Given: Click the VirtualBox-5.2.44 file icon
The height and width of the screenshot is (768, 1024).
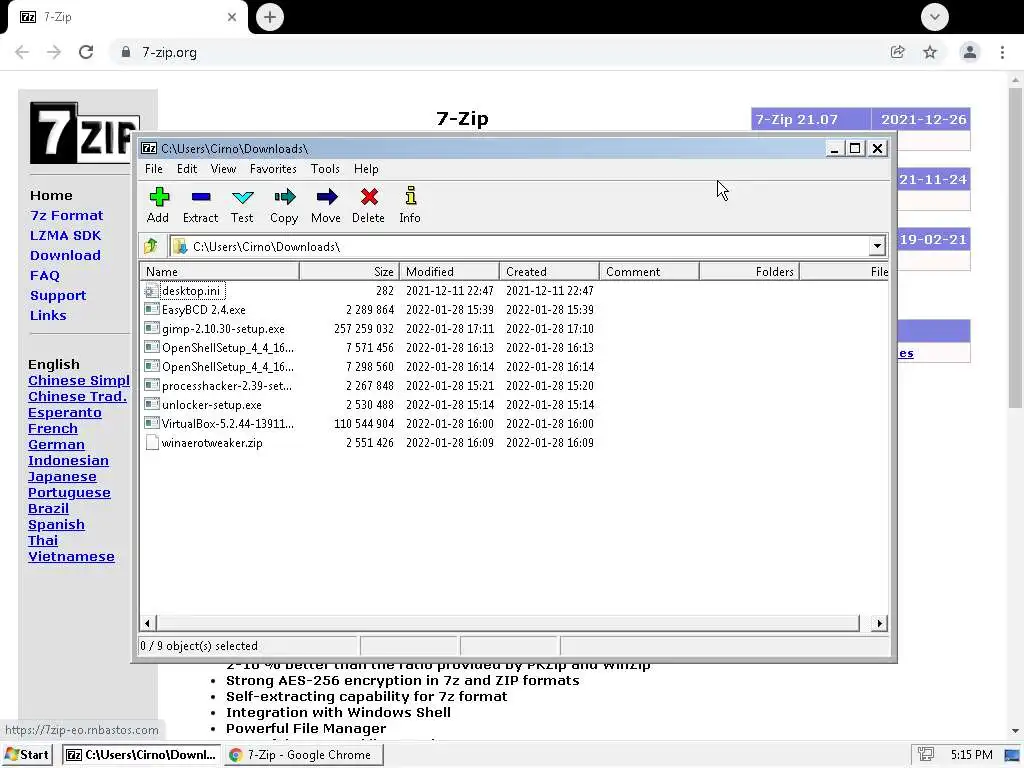Looking at the screenshot, I should pos(152,423).
